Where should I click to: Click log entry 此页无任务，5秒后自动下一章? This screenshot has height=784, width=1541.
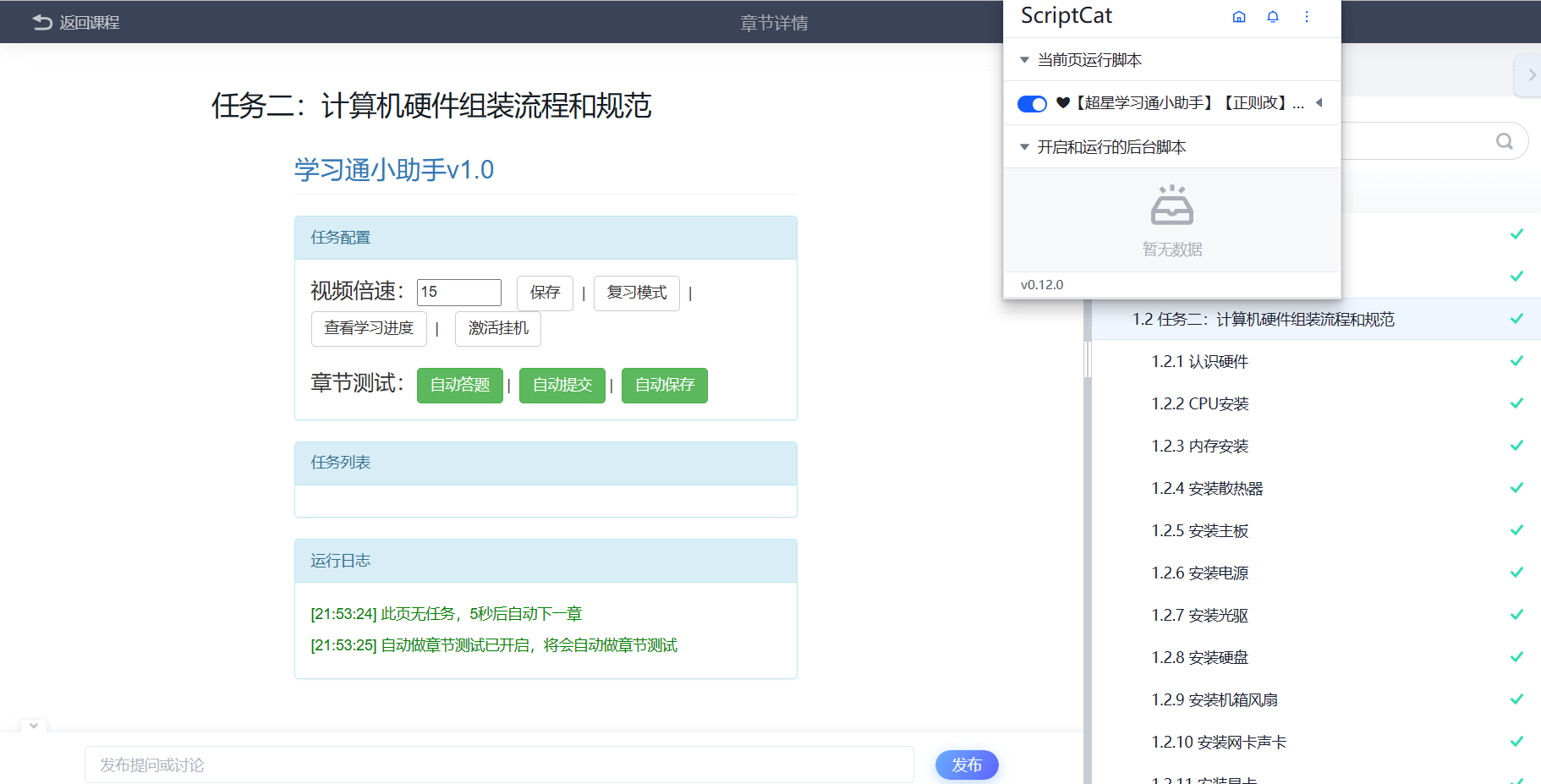coord(447,614)
